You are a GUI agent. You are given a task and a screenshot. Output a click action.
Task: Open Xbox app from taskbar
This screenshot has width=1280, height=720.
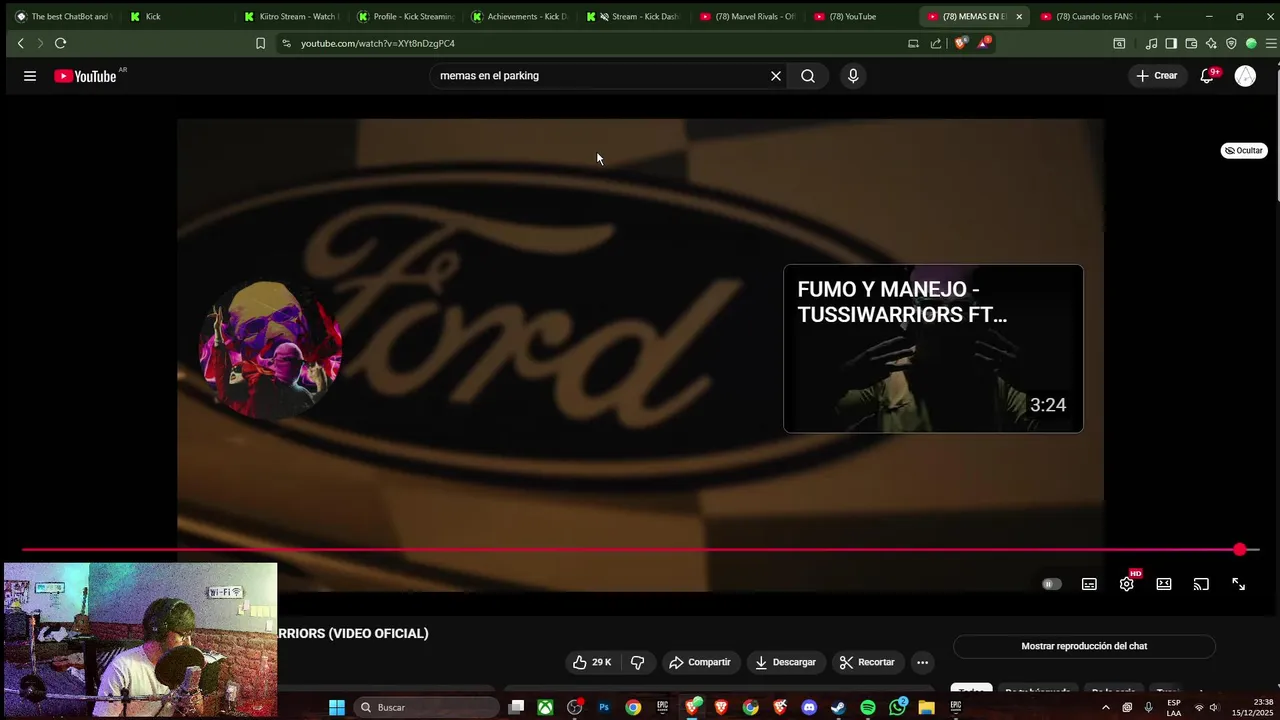[545, 707]
